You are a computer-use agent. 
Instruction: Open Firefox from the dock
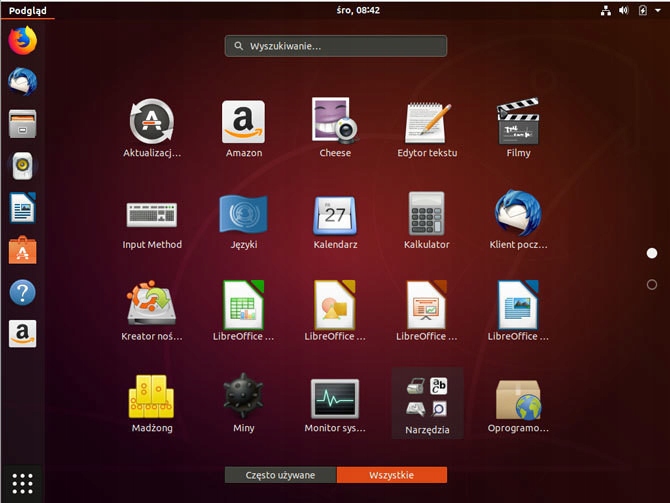[23, 41]
